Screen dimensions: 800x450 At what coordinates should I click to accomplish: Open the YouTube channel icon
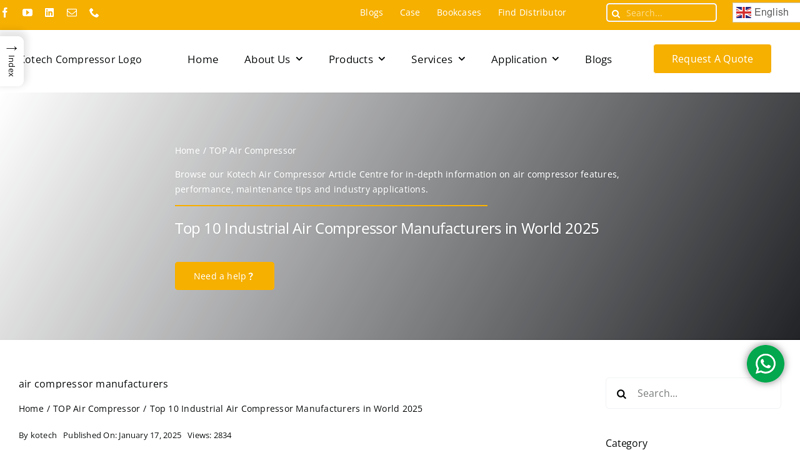27,12
